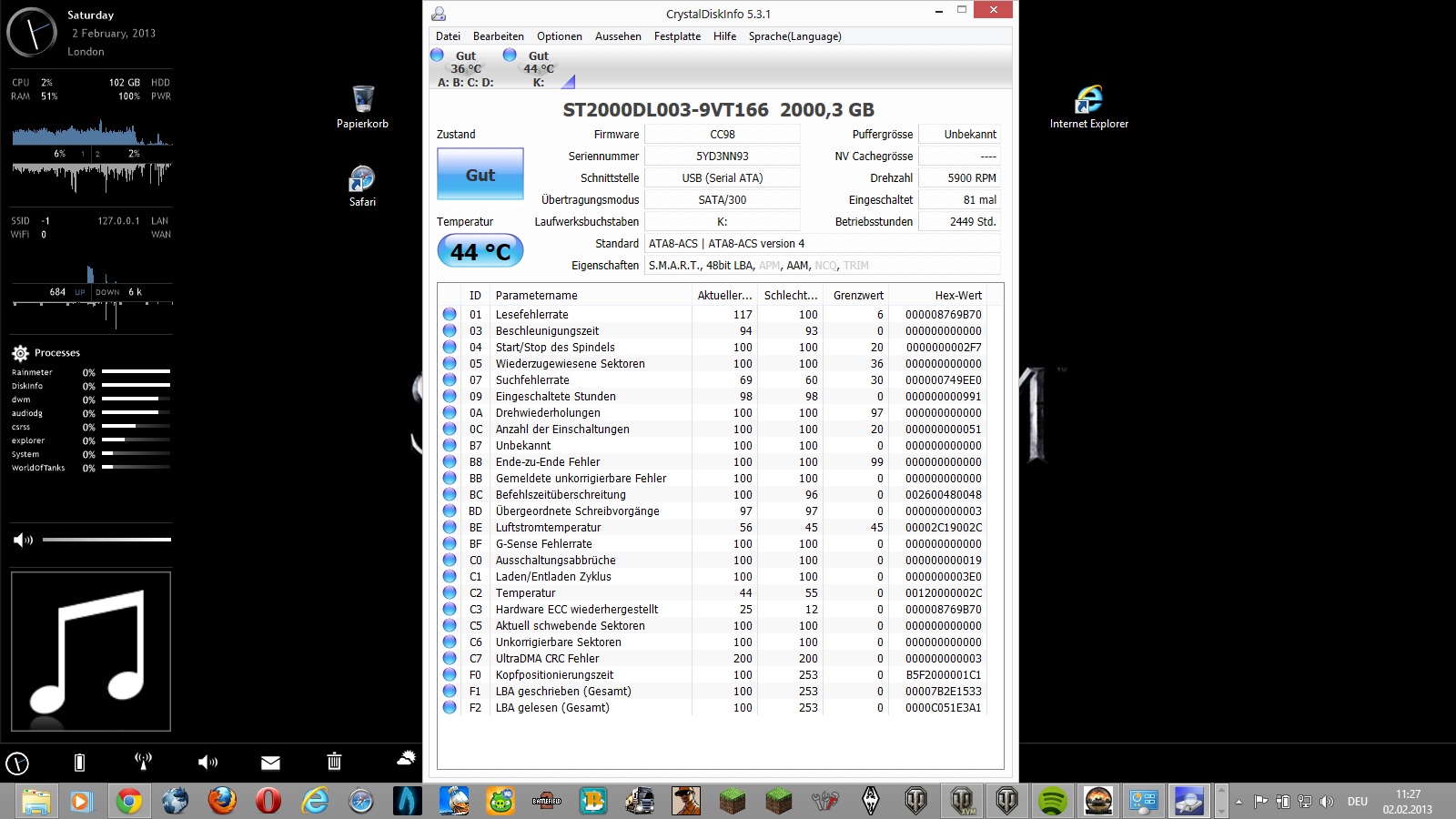The image size is (1456, 819).
Task: Click the system tray volume icon
Action: 1327,802
